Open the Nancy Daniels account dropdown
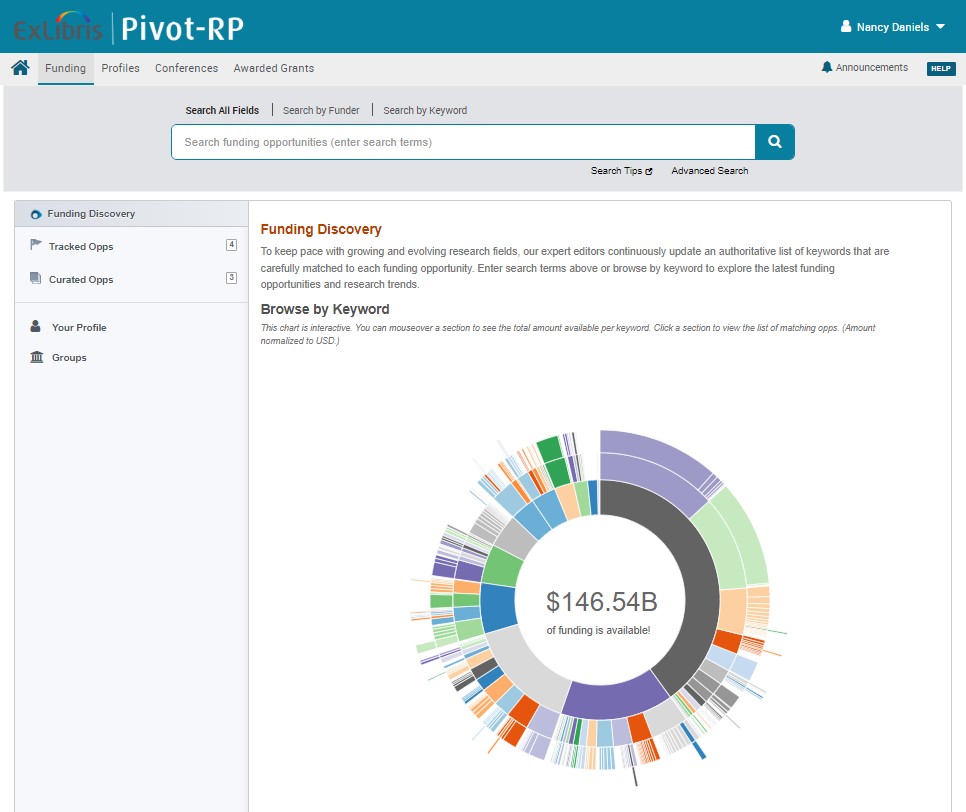The height and width of the screenshot is (812, 966). (891, 27)
